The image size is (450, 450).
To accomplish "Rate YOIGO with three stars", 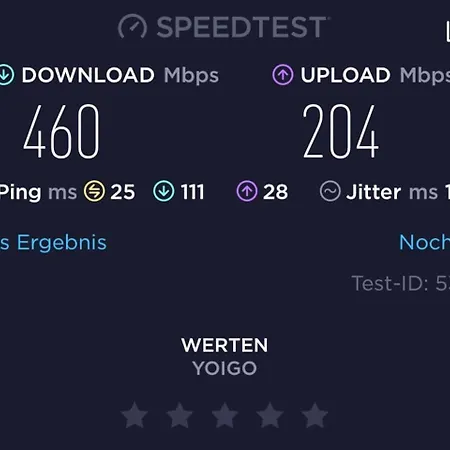I will coord(225,415).
